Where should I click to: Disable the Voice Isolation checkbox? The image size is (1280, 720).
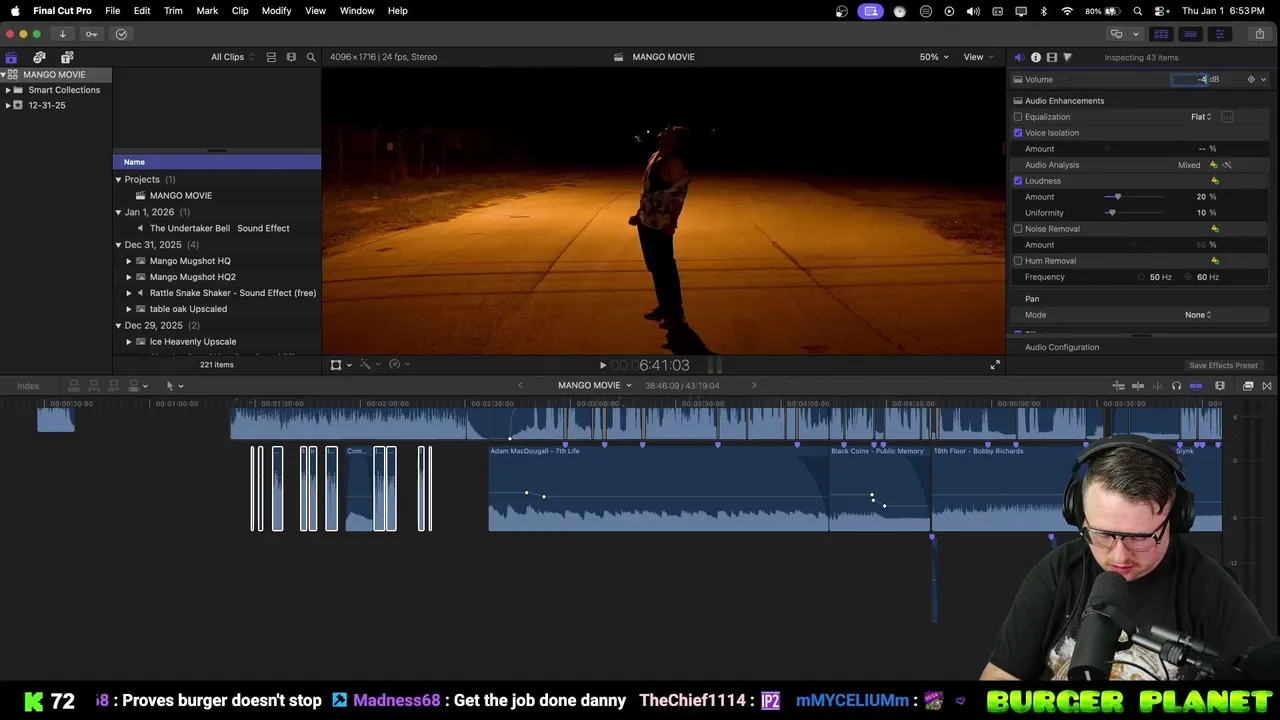tap(1018, 133)
